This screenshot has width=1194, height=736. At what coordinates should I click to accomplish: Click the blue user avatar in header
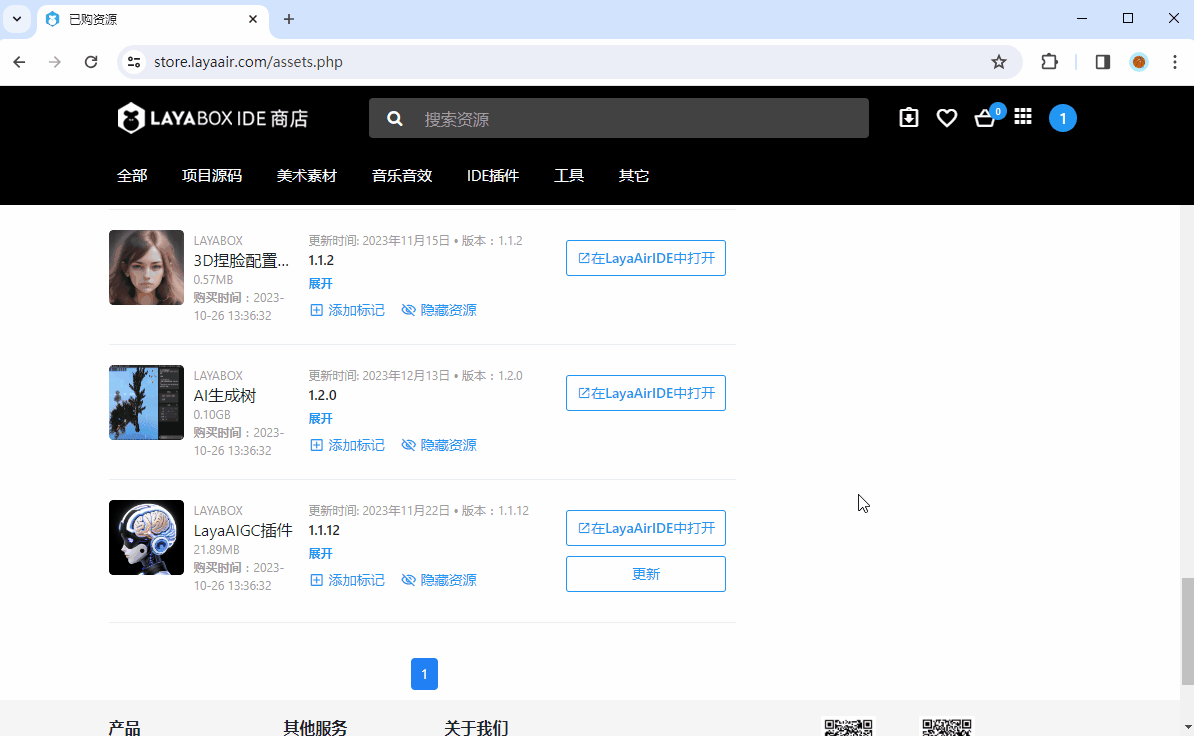pos(1062,119)
